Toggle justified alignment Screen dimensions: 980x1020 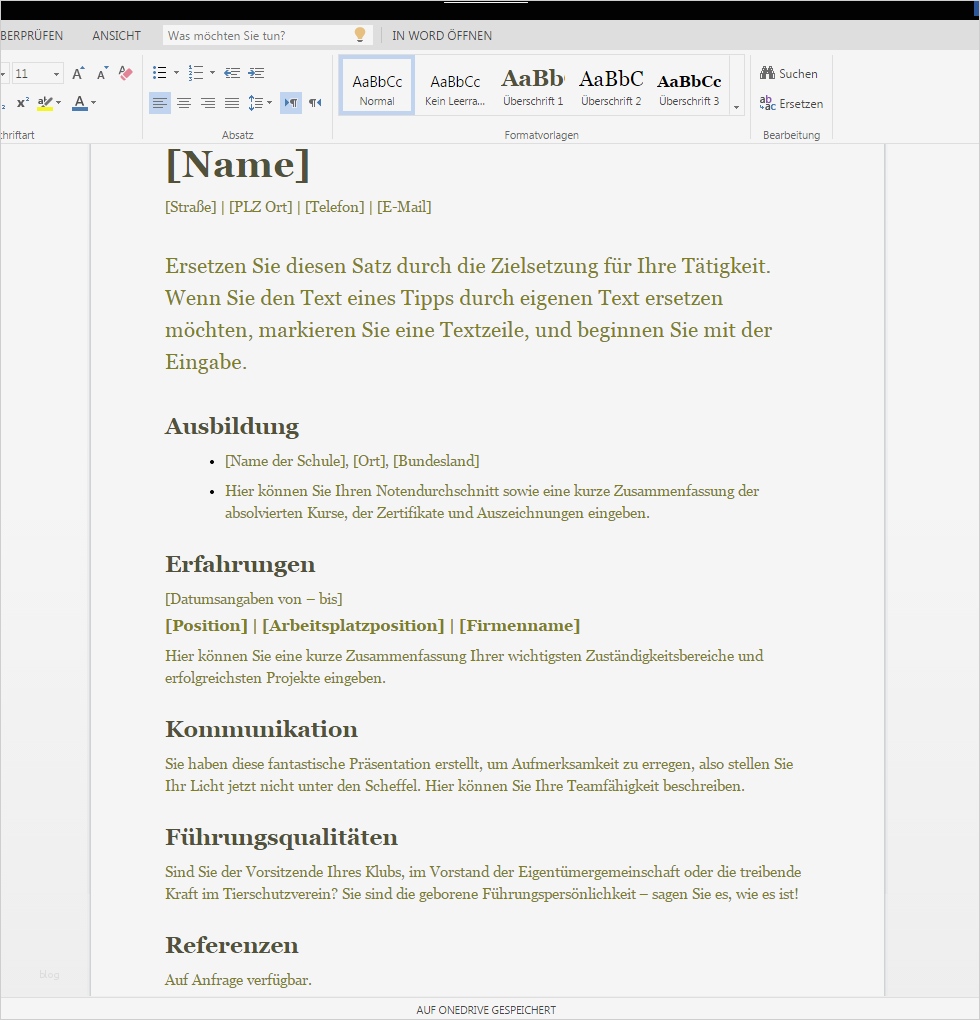(232, 103)
